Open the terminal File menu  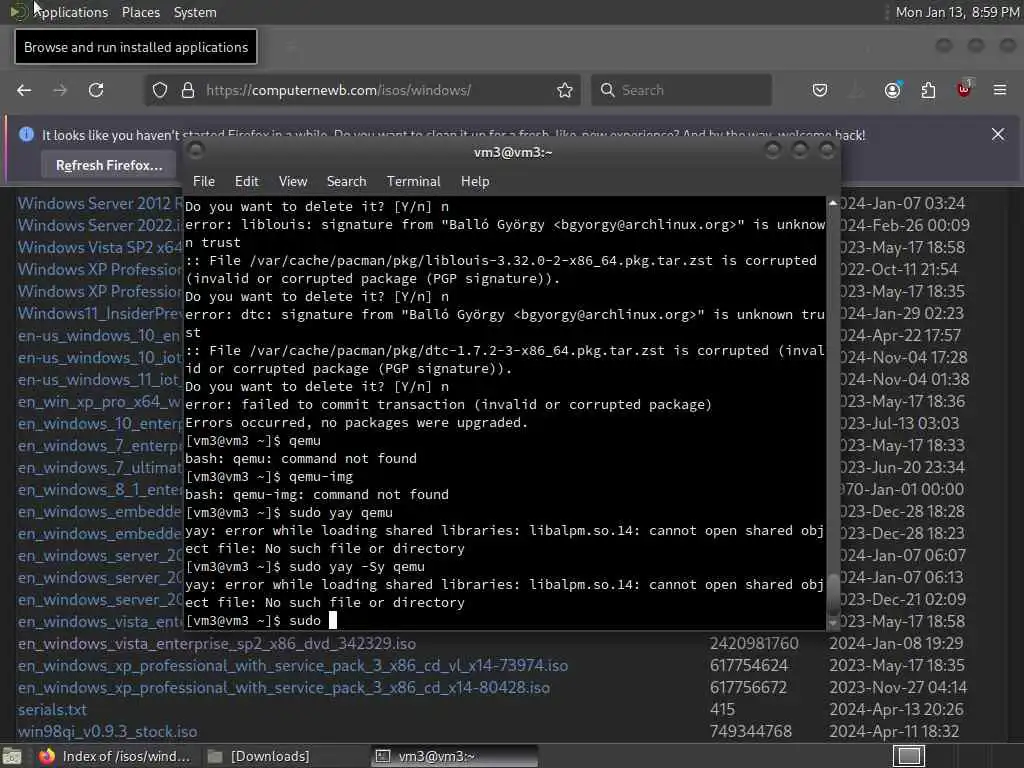pos(204,182)
